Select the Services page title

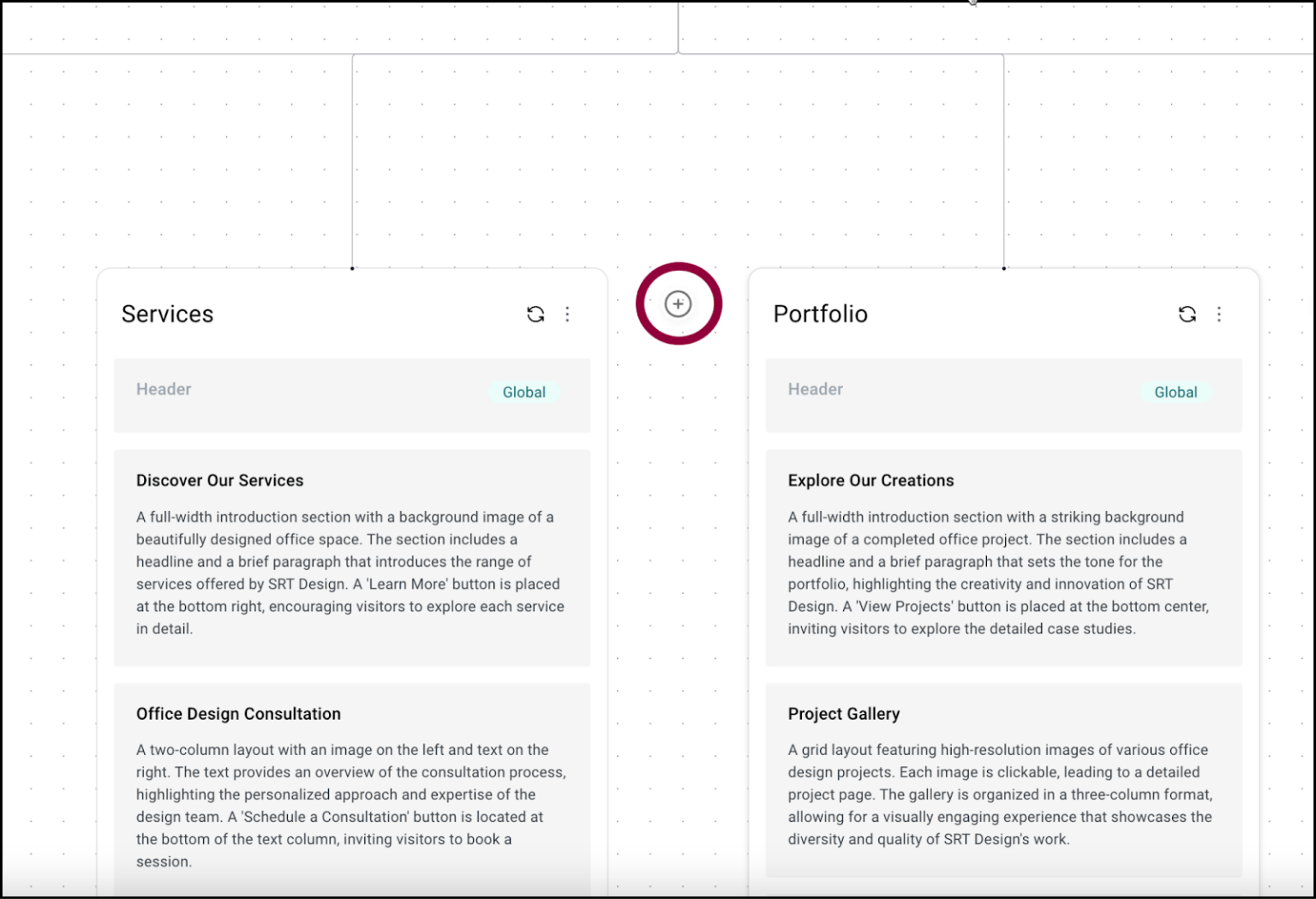[168, 314]
